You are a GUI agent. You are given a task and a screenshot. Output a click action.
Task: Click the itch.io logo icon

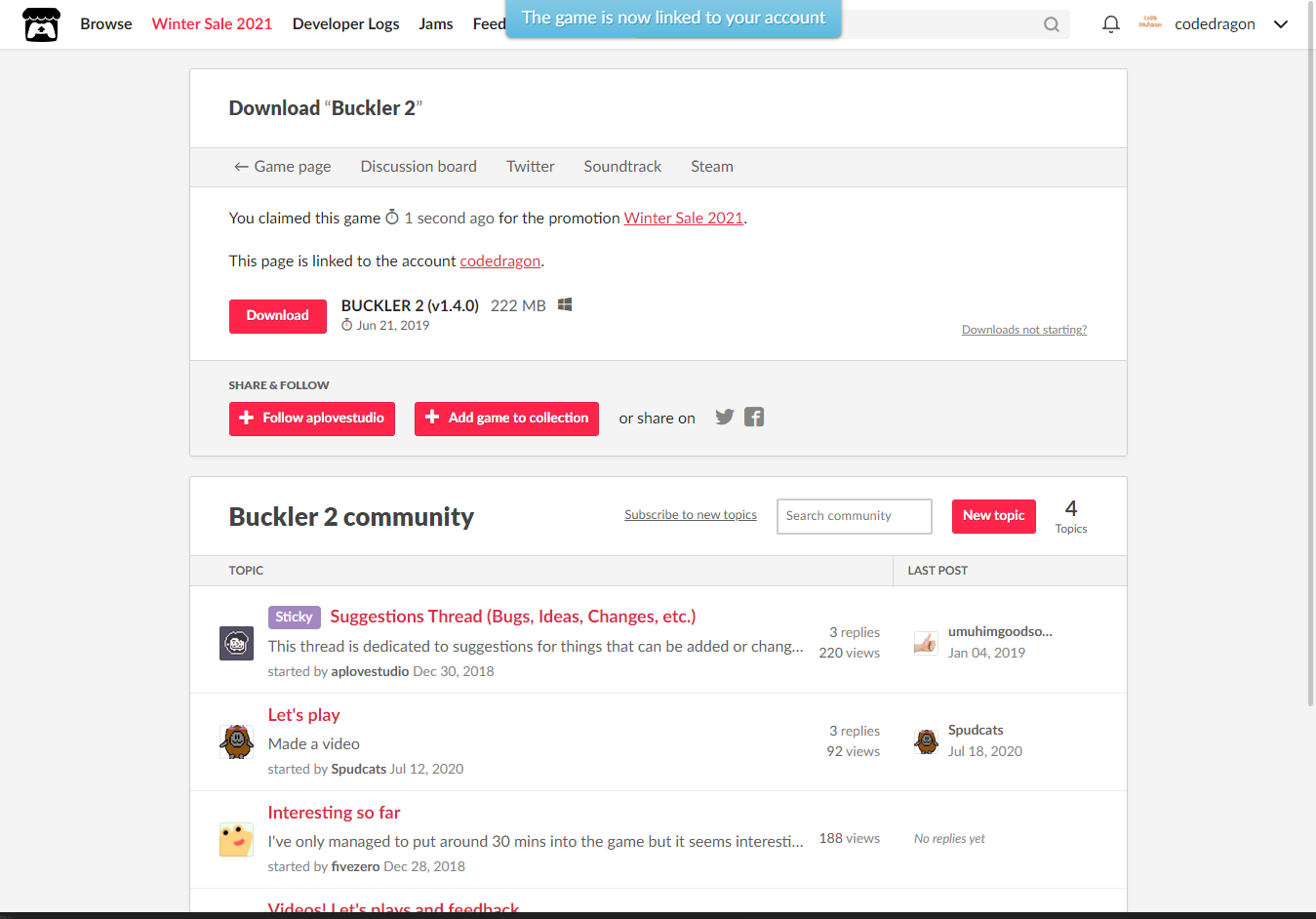pyautogui.click(x=41, y=24)
